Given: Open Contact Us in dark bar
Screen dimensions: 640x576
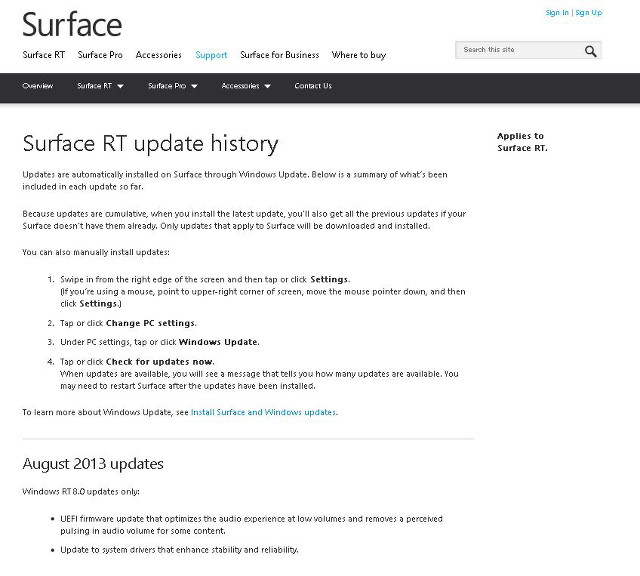Looking at the screenshot, I should [x=313, y=86].
